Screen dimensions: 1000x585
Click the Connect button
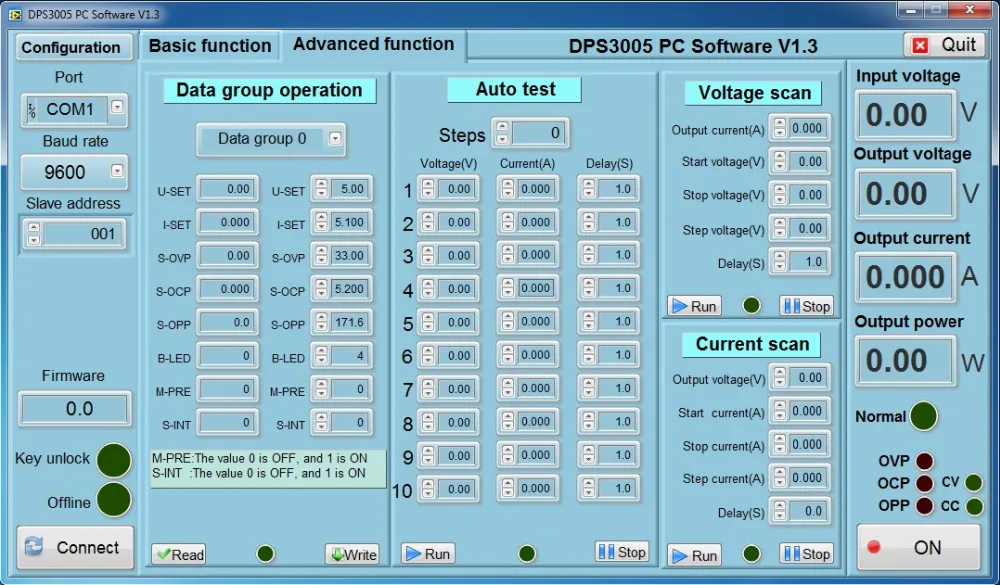(x=74, y=547)
